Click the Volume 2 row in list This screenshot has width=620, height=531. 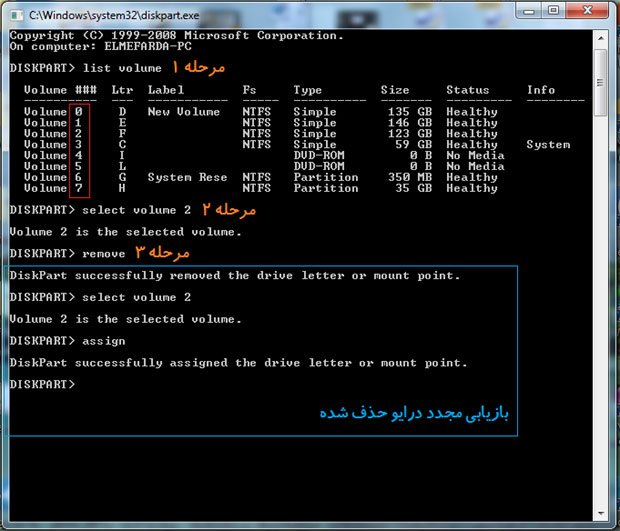pyautogui.click(x=261, y=134)
